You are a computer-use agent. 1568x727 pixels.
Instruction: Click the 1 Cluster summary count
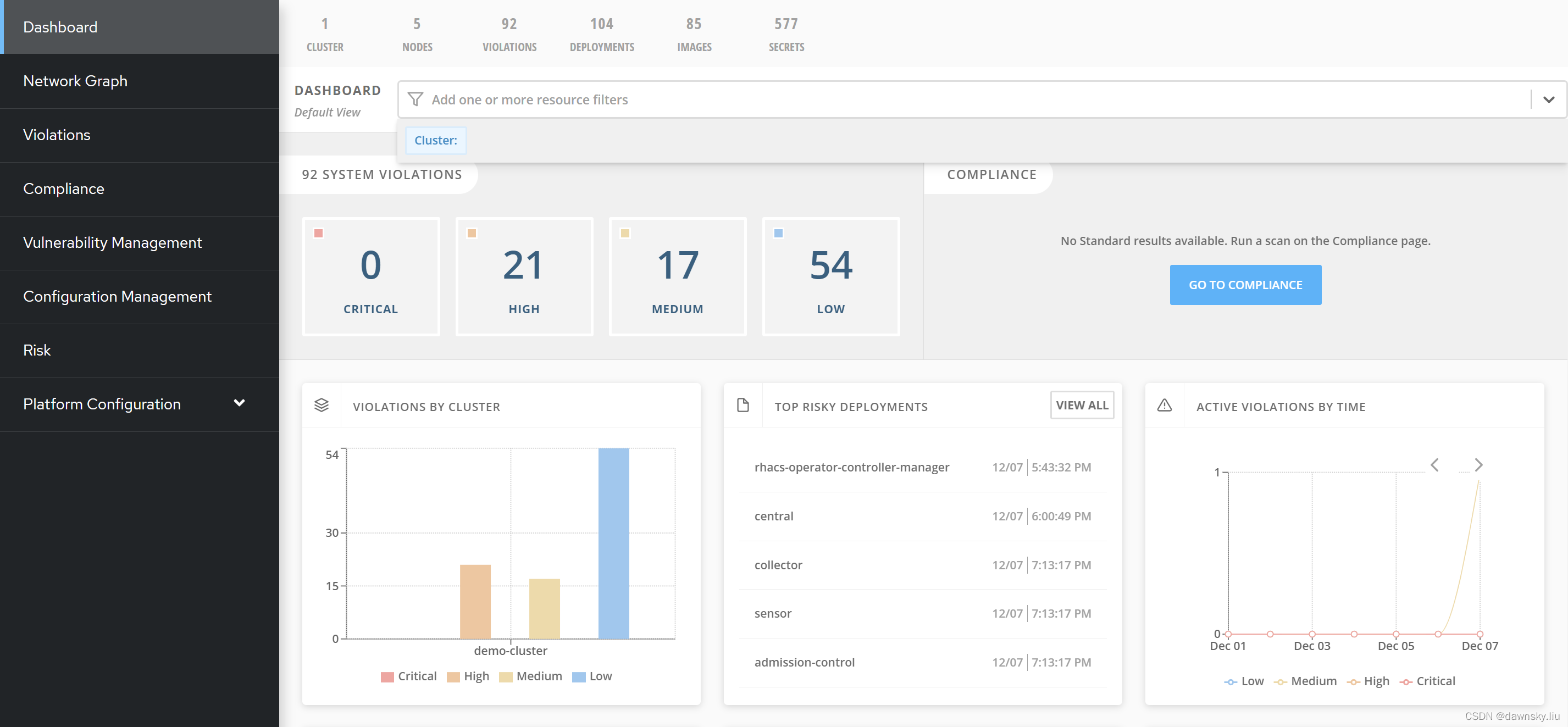pyautogui.click(x=324, y=34)
